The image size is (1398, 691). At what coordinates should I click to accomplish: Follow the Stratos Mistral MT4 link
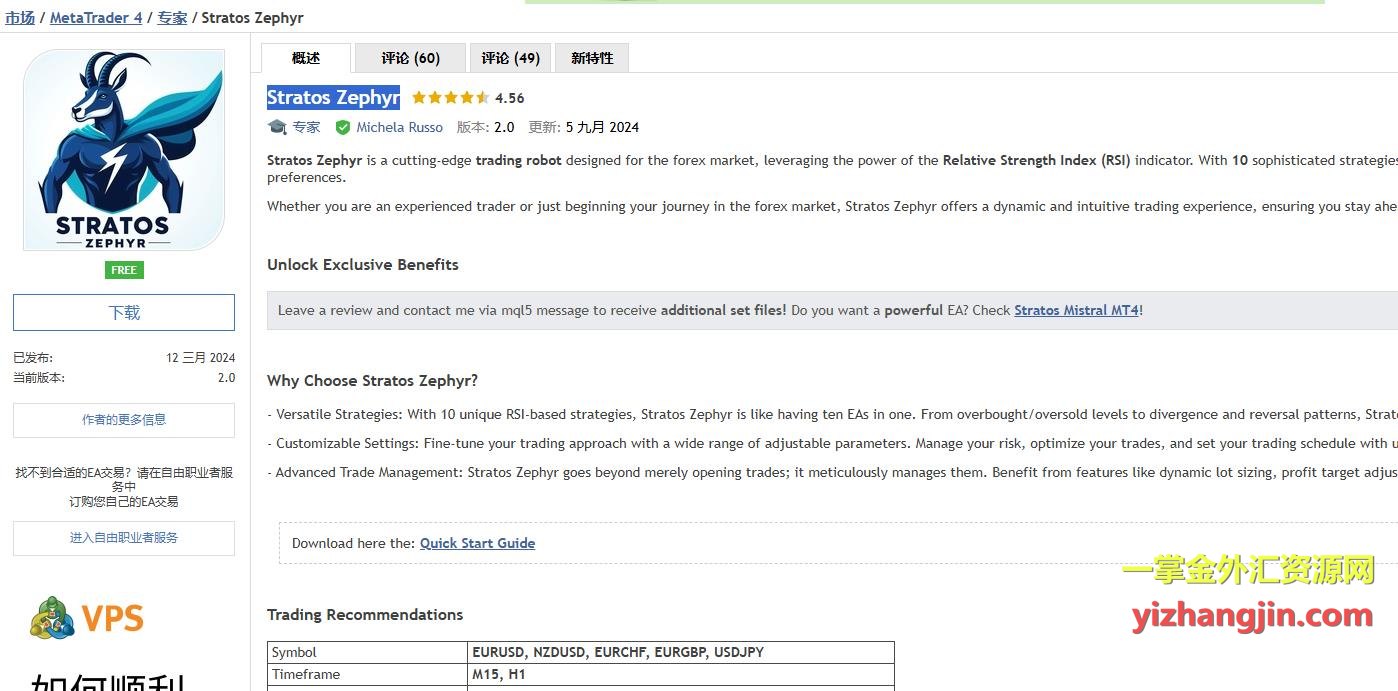[1076, 310]
